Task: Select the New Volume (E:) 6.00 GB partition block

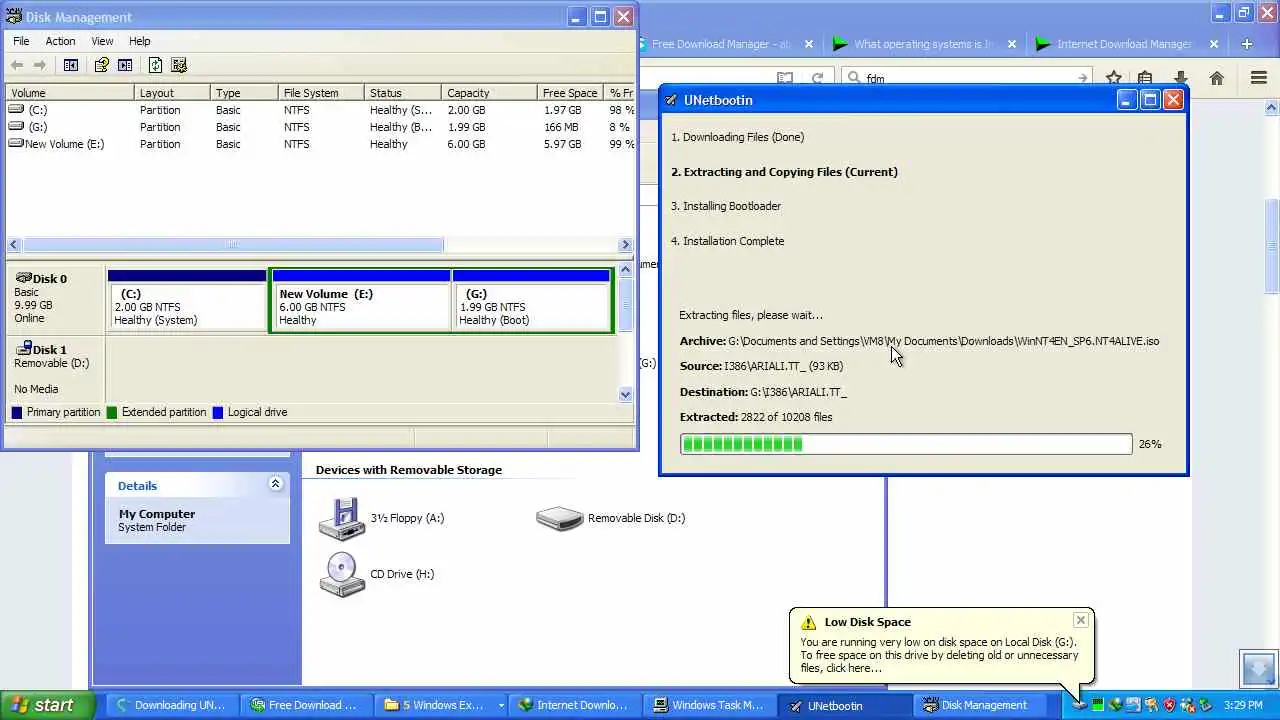Action: [x=361, y=300]
